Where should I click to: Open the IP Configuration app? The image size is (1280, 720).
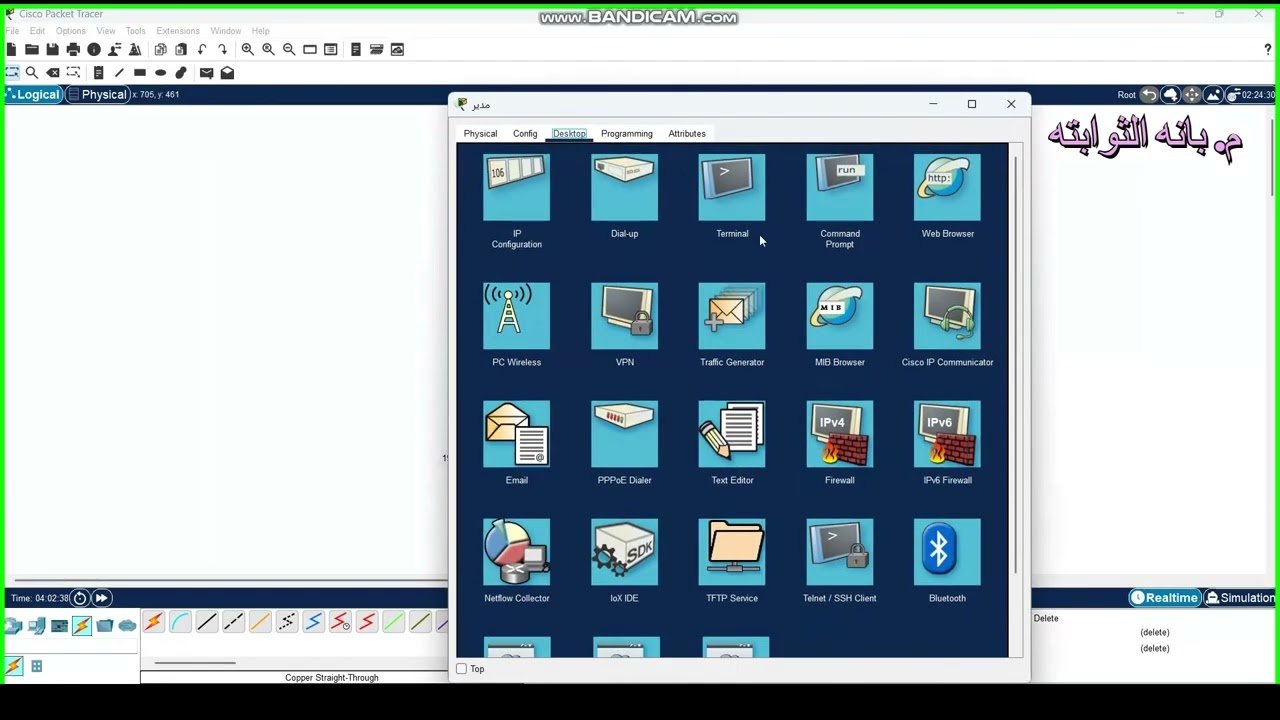[516, 188]
